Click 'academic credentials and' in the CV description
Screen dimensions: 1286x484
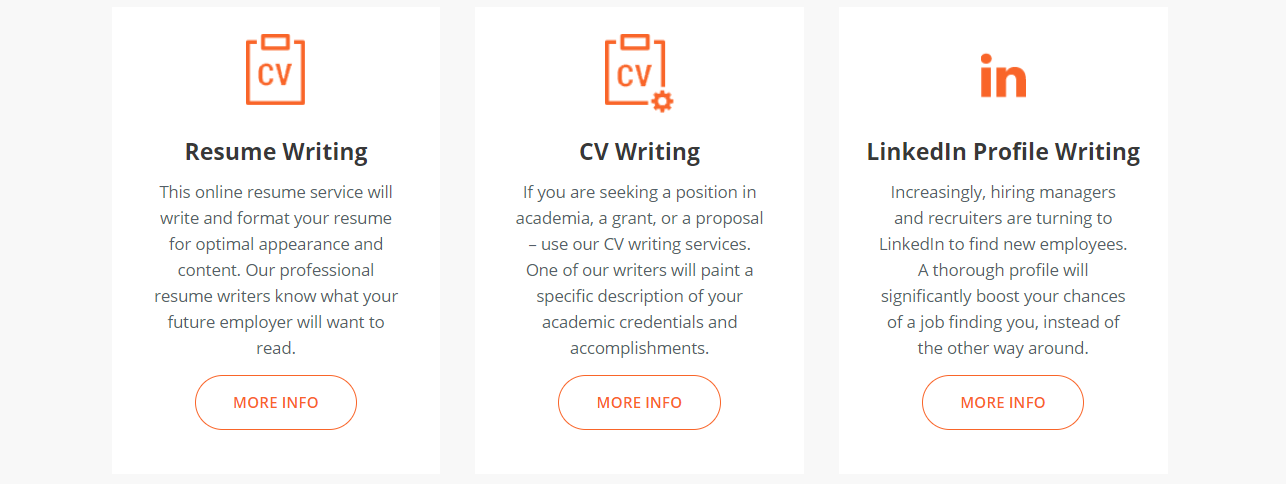point(639,322)
